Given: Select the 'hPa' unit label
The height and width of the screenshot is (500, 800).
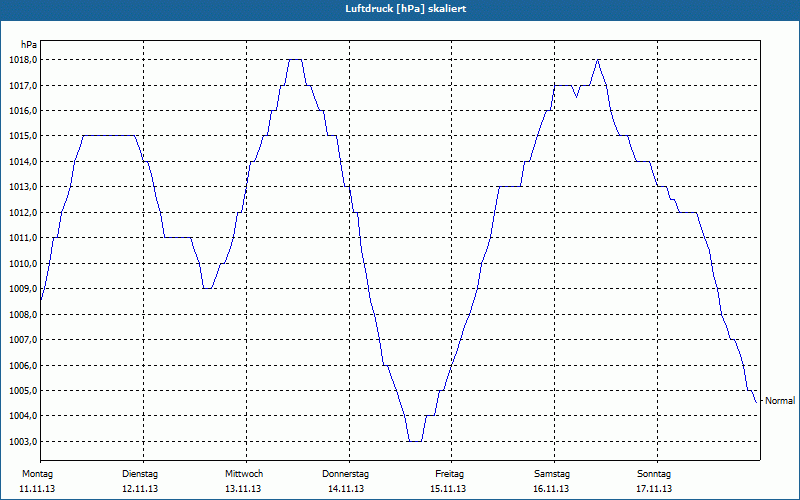Looking at the screenshot, I should (29, 45).
